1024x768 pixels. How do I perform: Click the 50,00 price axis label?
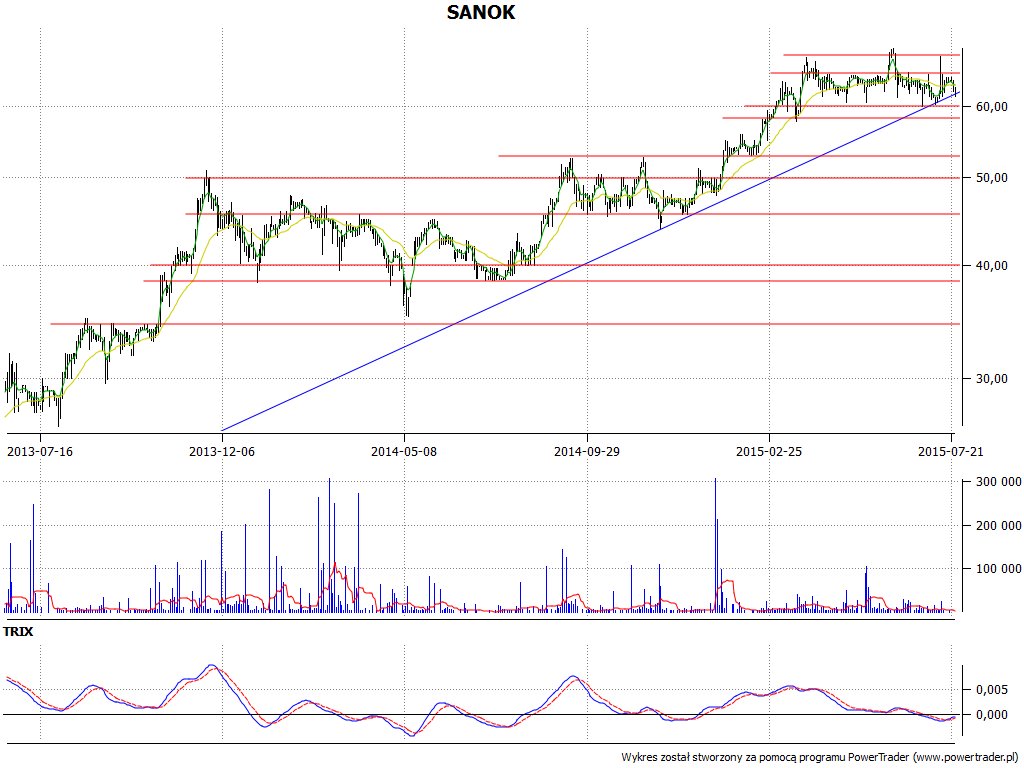tap(991, 178)
